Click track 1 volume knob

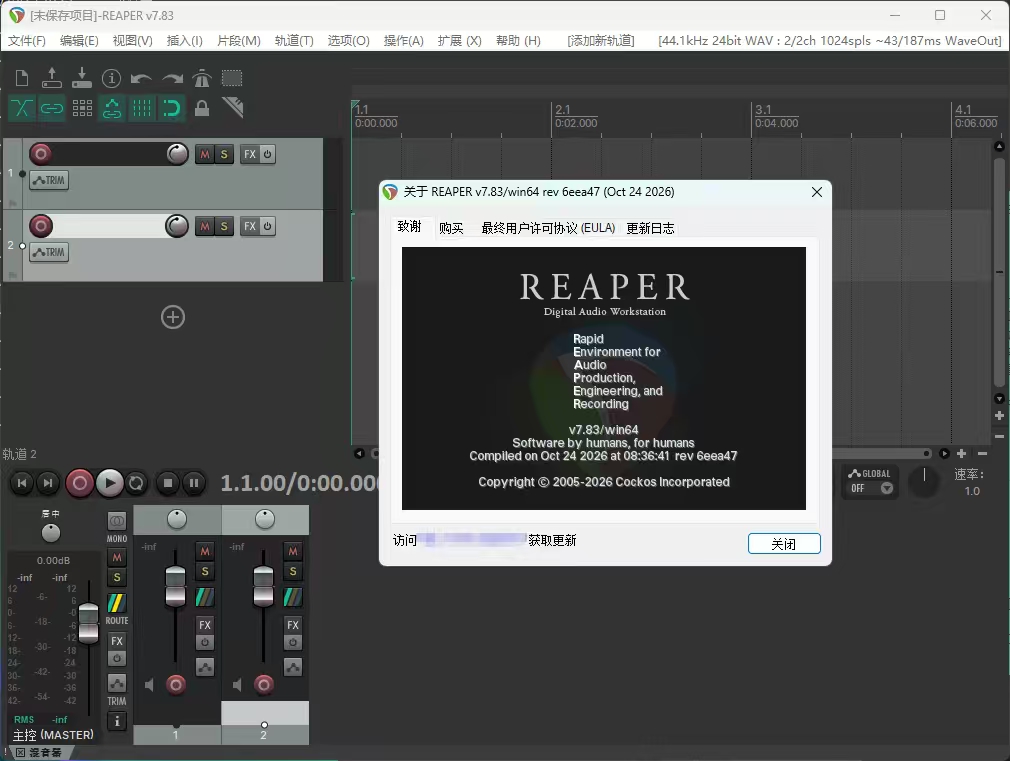177,154
